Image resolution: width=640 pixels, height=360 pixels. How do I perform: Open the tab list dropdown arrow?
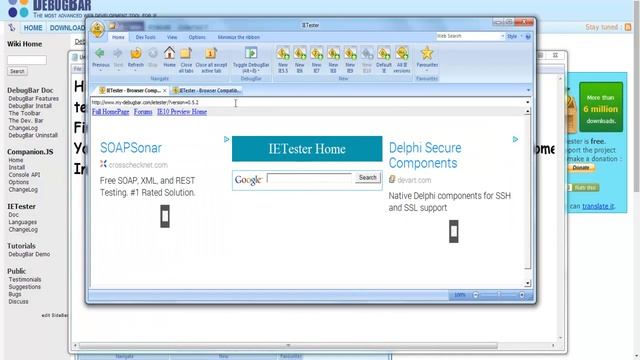pos(528,90)
